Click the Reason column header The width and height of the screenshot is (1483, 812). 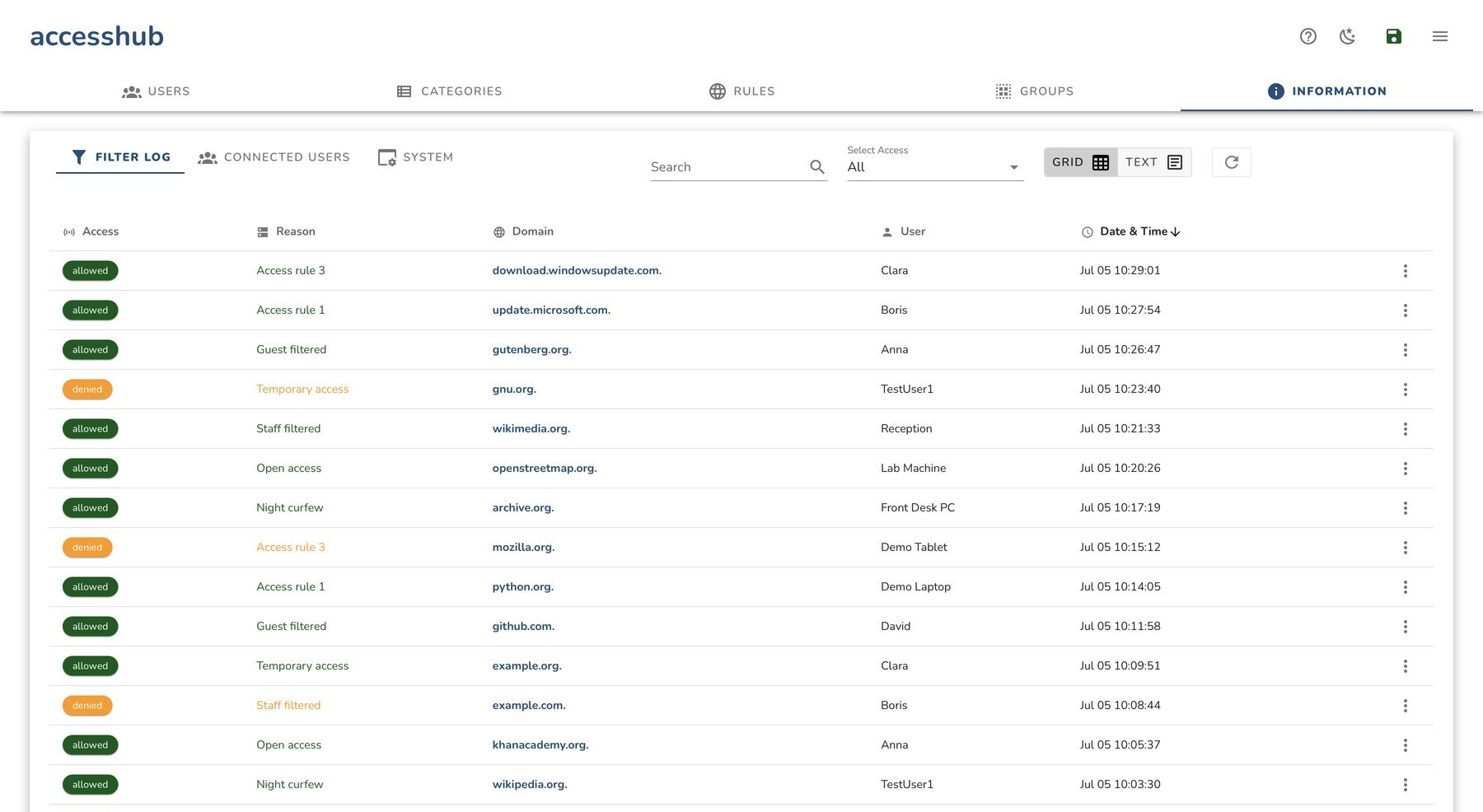click(x=286, y=231)
